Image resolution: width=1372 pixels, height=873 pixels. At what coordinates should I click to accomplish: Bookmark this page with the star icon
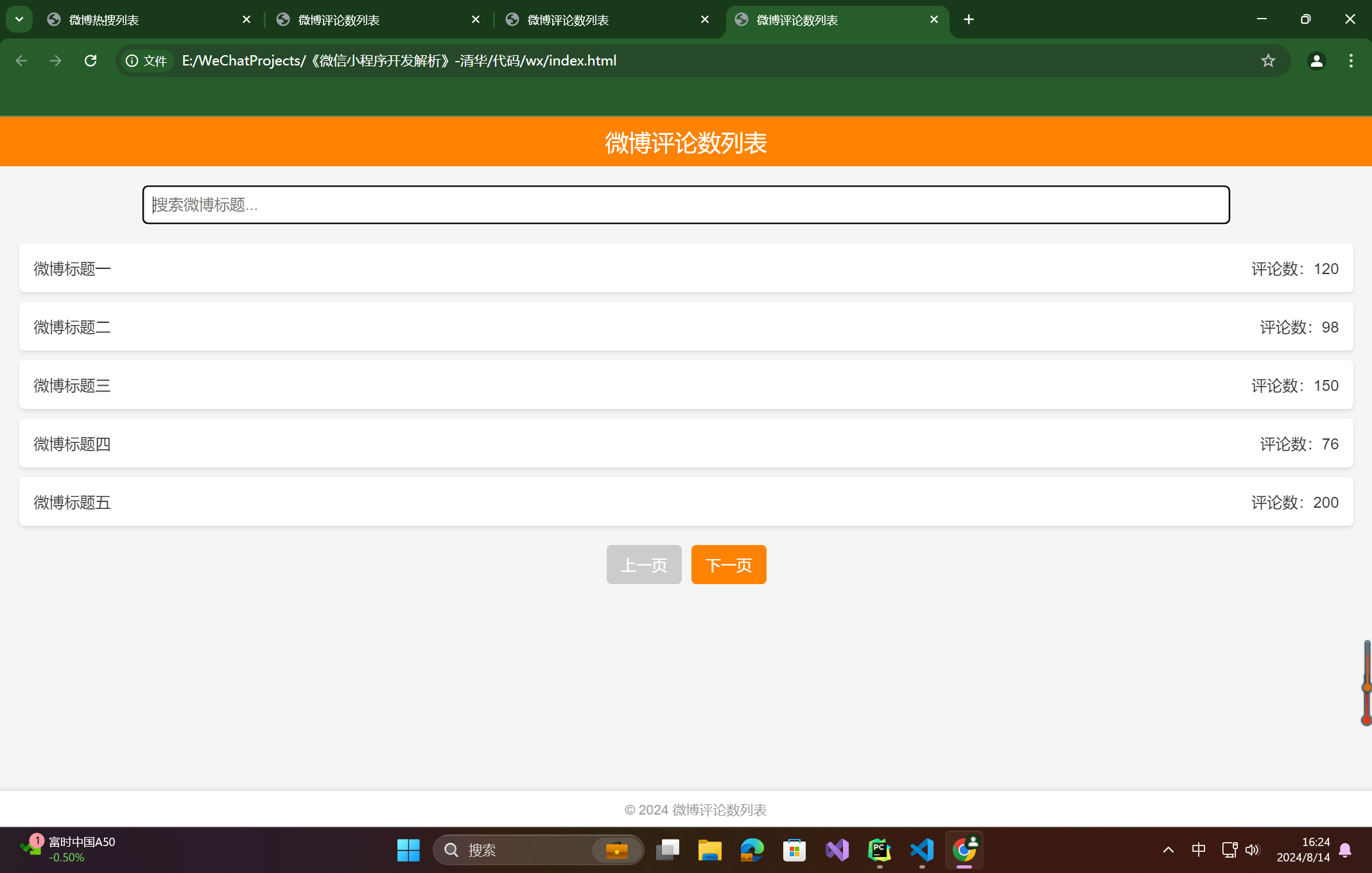click(1267, 60)
